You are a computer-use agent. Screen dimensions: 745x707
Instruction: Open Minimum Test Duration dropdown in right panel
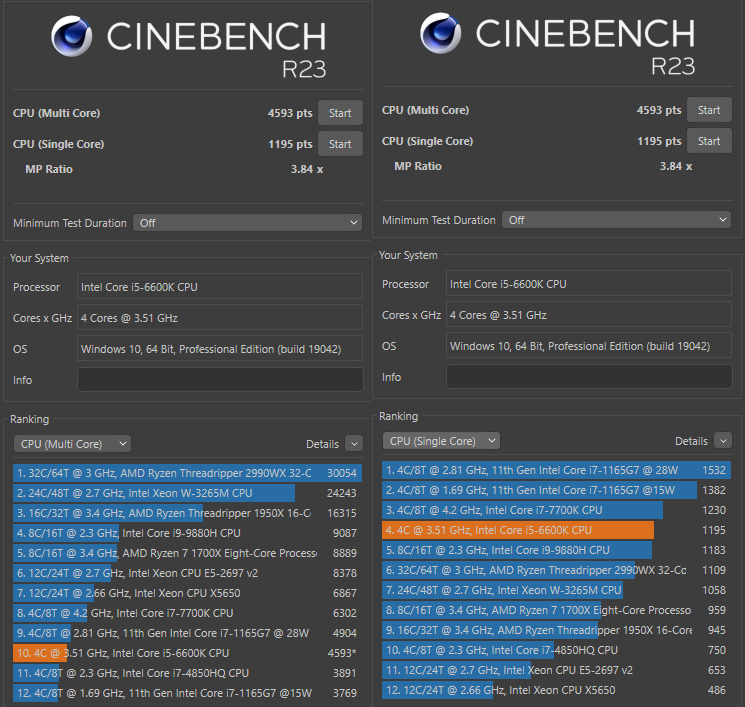617,220
